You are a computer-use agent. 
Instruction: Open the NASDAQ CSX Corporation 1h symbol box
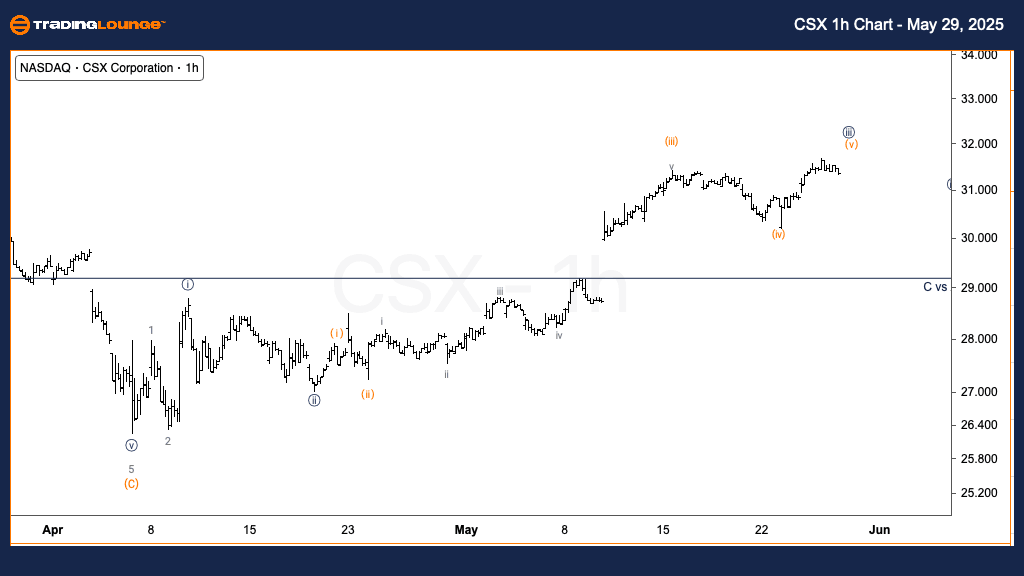point(110,68)
